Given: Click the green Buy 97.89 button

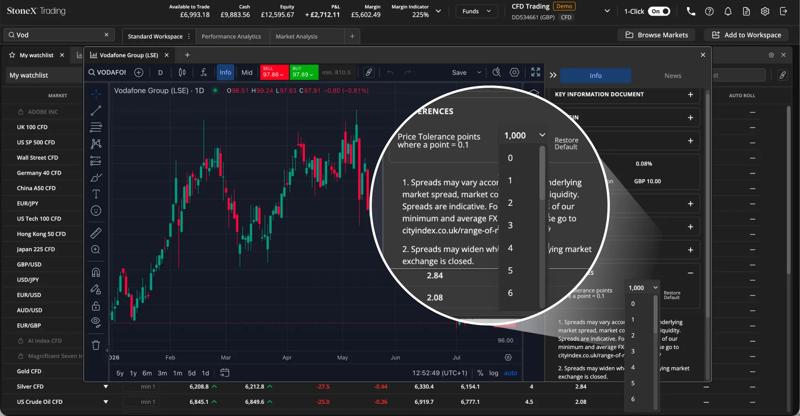Looking at the screenshot, I should click(x=304, y=72).
